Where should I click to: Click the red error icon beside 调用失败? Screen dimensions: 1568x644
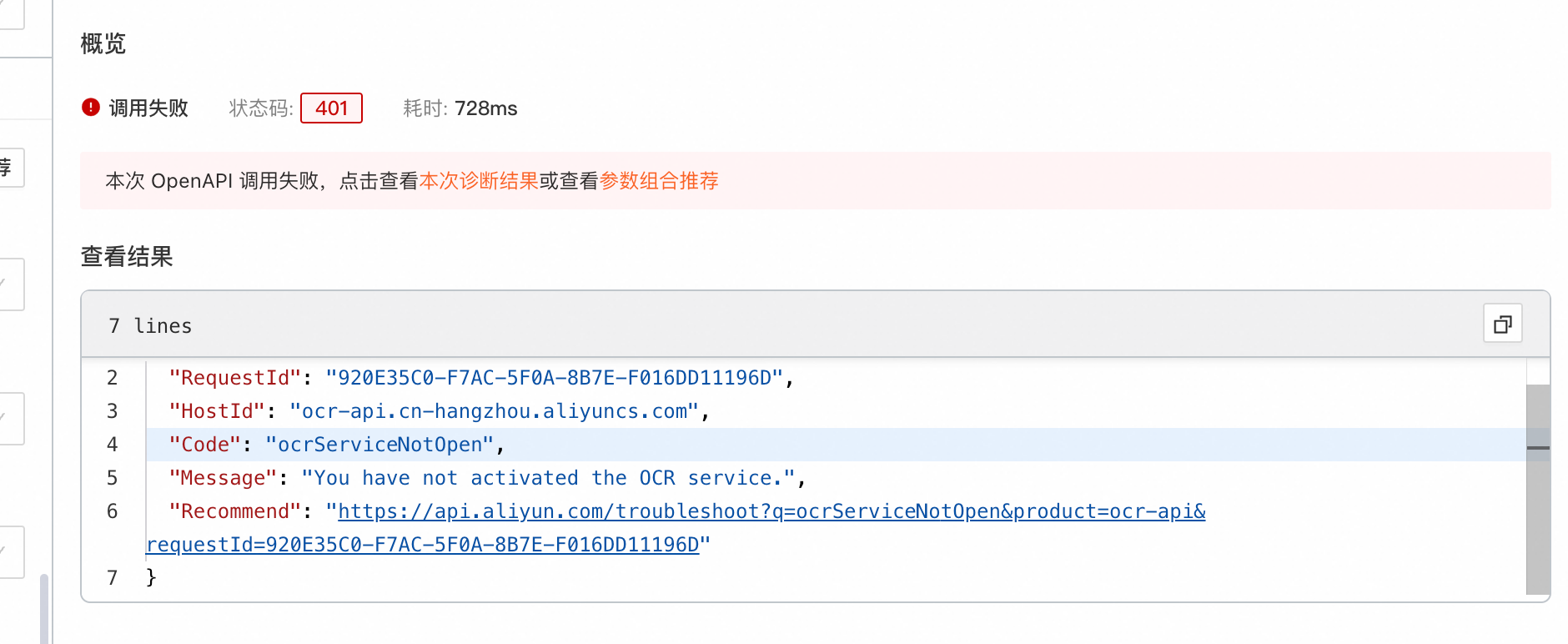91,108
